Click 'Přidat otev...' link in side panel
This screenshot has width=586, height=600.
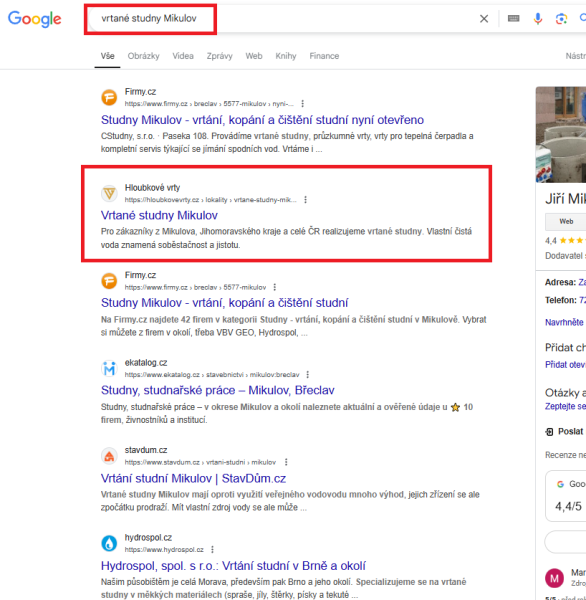click(565, 365)
